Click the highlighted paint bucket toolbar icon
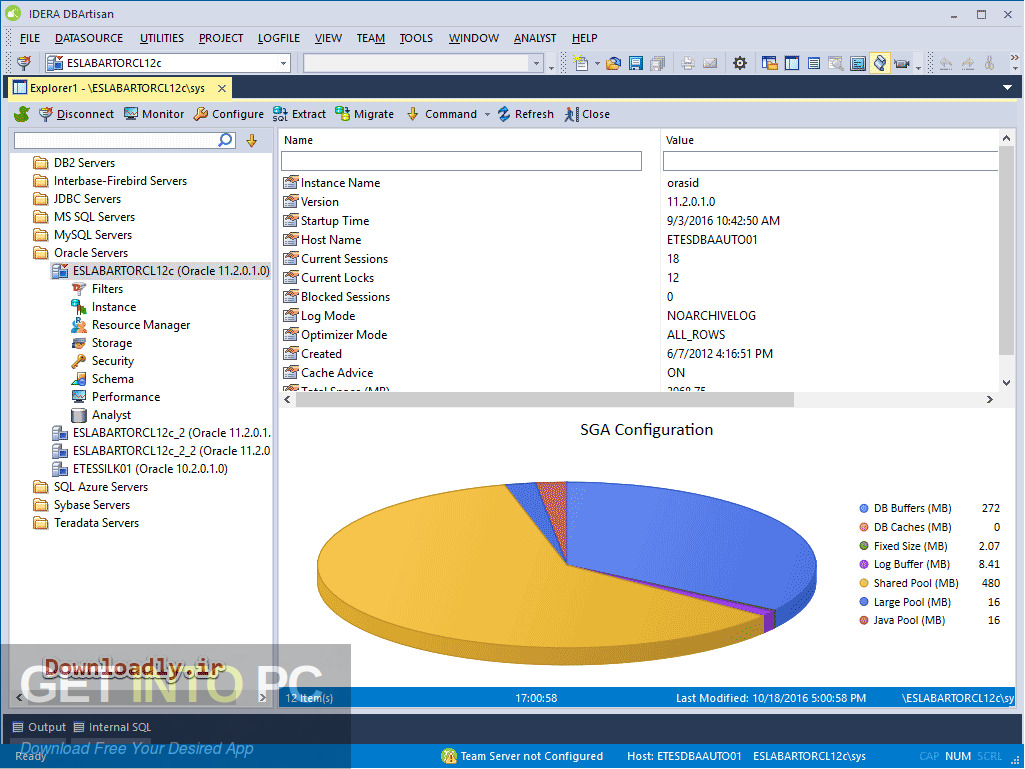This screenshot has width=1025, height=769. [880, 63]
